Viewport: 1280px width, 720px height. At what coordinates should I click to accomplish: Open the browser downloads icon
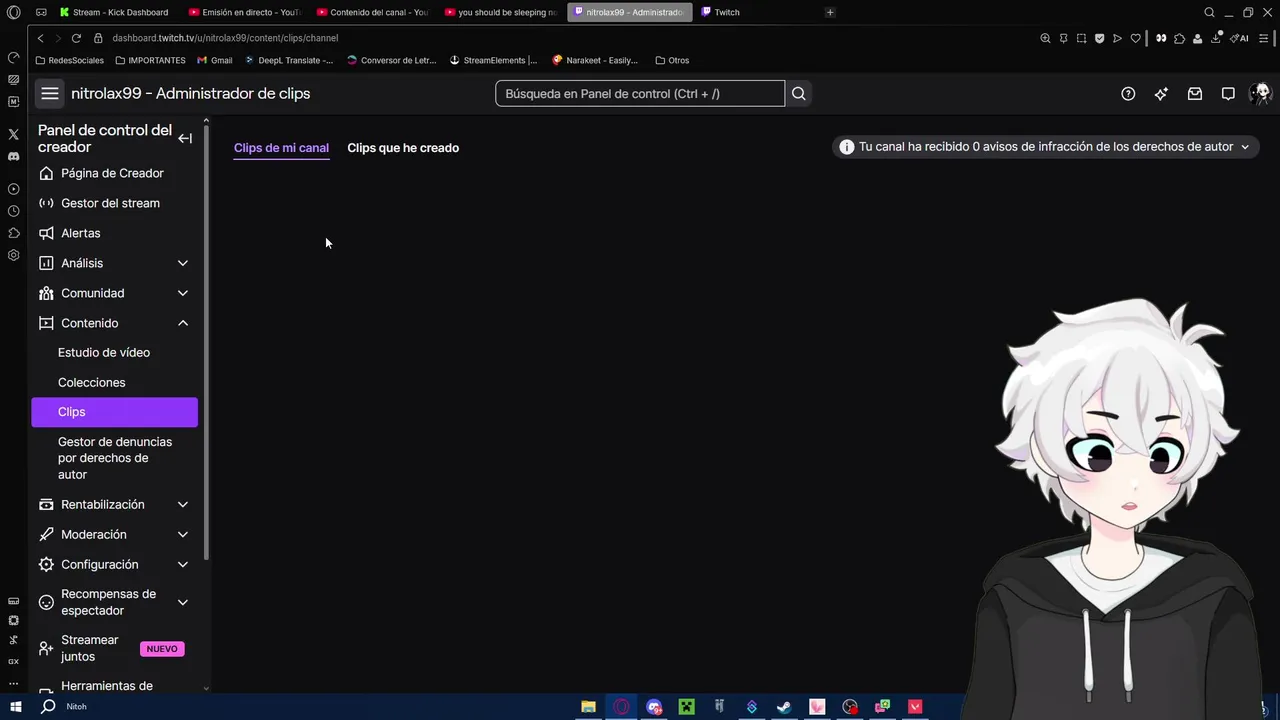(x=1216, y=38)
